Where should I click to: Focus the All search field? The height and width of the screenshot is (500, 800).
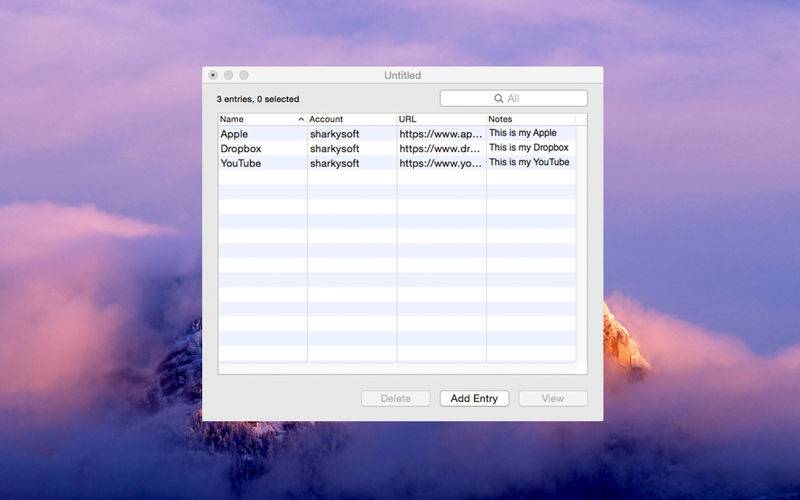(x=514, y=98)
